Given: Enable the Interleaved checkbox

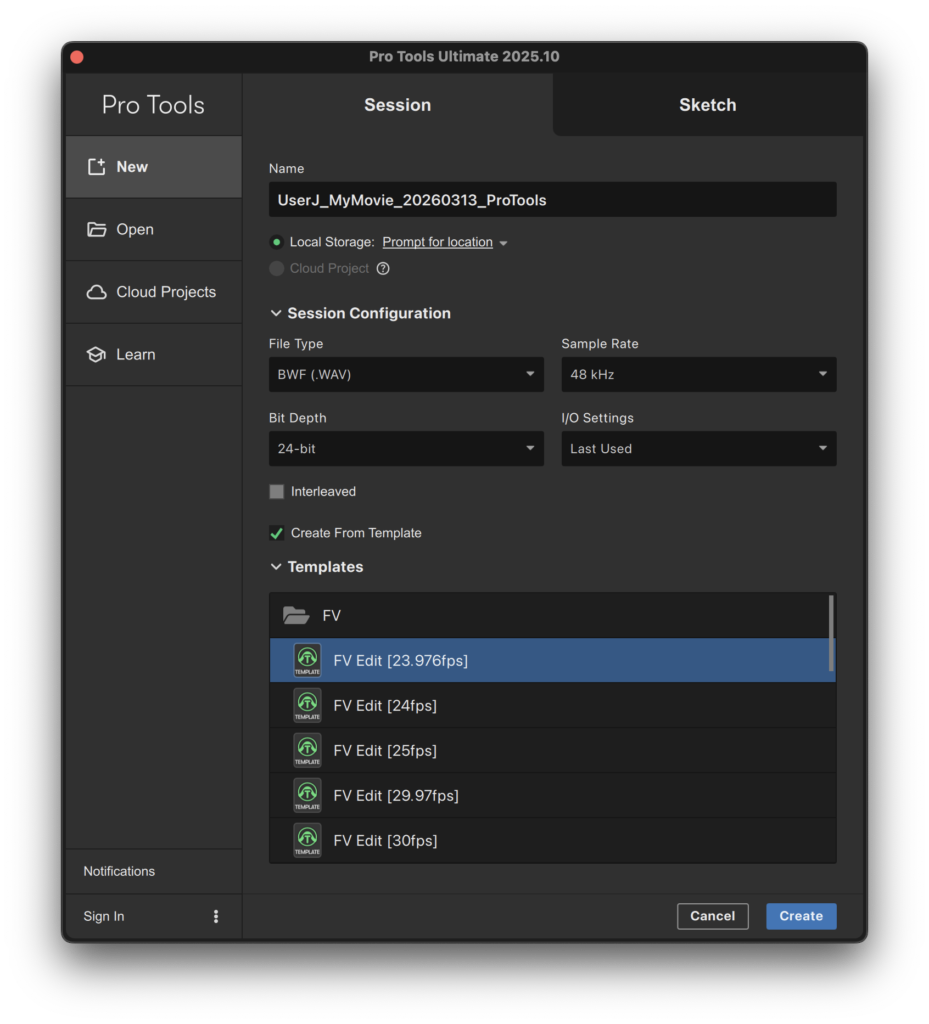Looking at the screenshot, I should click(277, 492).
